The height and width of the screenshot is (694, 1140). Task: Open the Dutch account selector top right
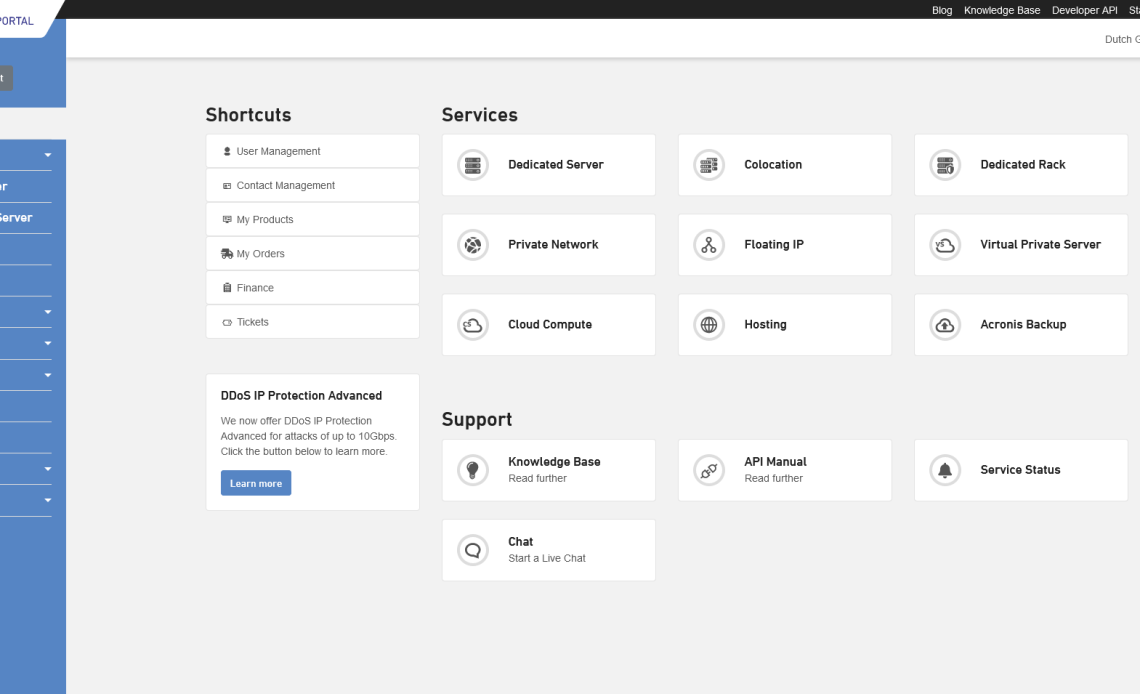(x=1122, y=39)
